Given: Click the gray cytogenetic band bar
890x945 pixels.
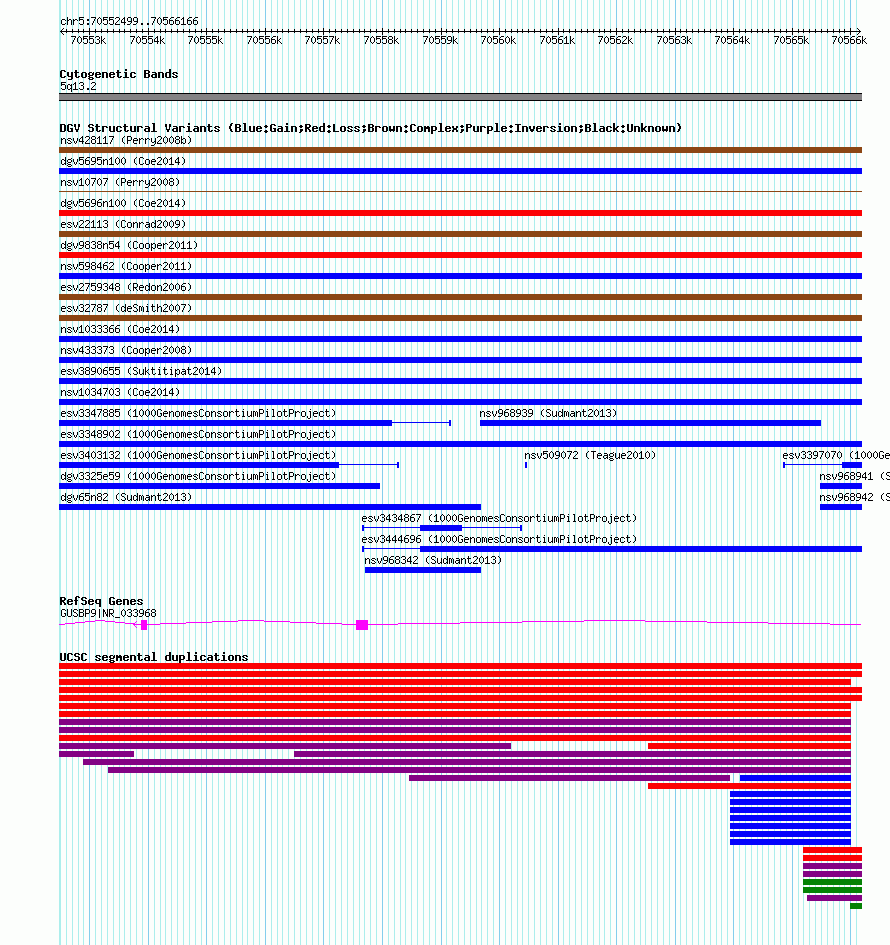Looking at the screenshot, I should coord(460,97).
